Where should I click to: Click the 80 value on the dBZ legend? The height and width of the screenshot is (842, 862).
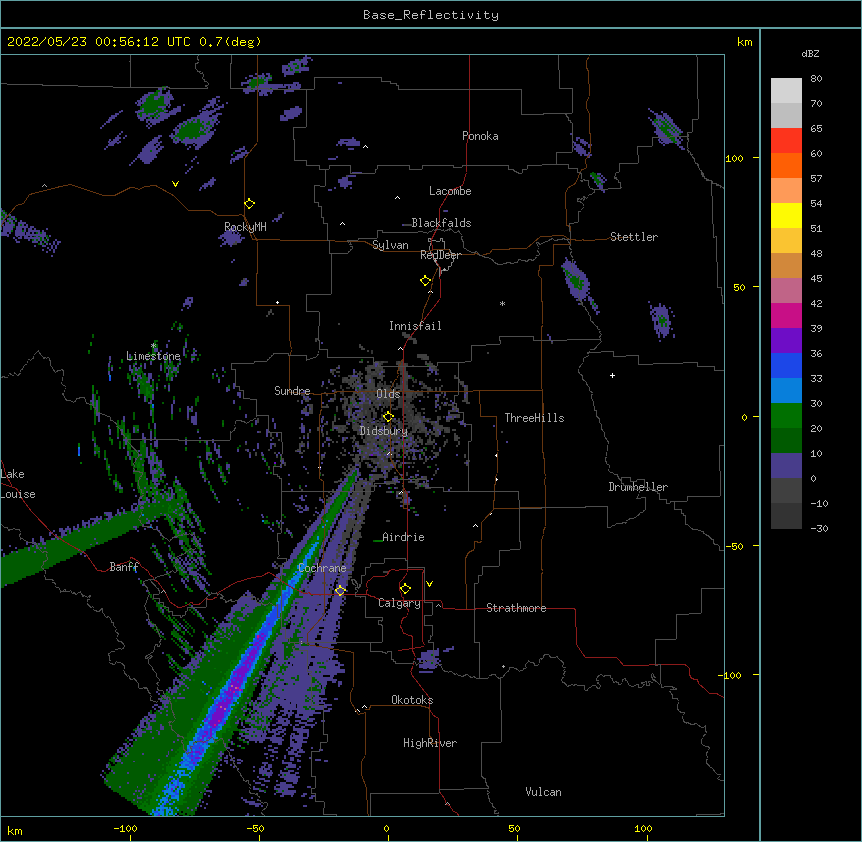coord(816,79)
